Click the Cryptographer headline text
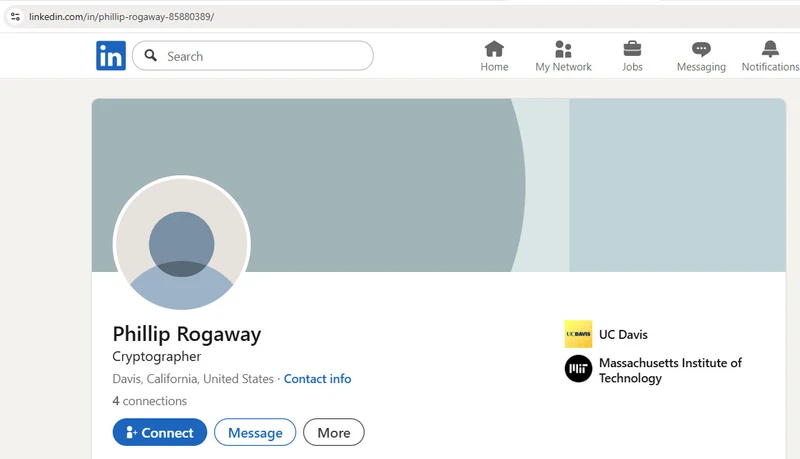This screenshot has height=459, width=800. (x=157, y=356)
